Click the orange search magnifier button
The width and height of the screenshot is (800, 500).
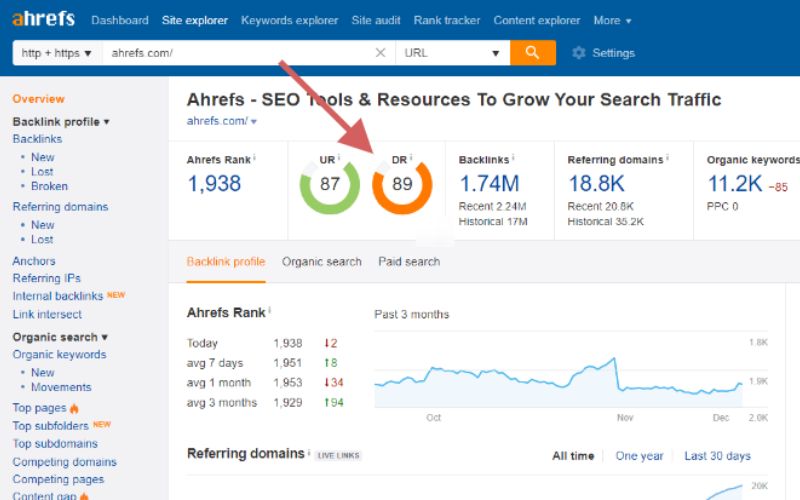(532, 53)
